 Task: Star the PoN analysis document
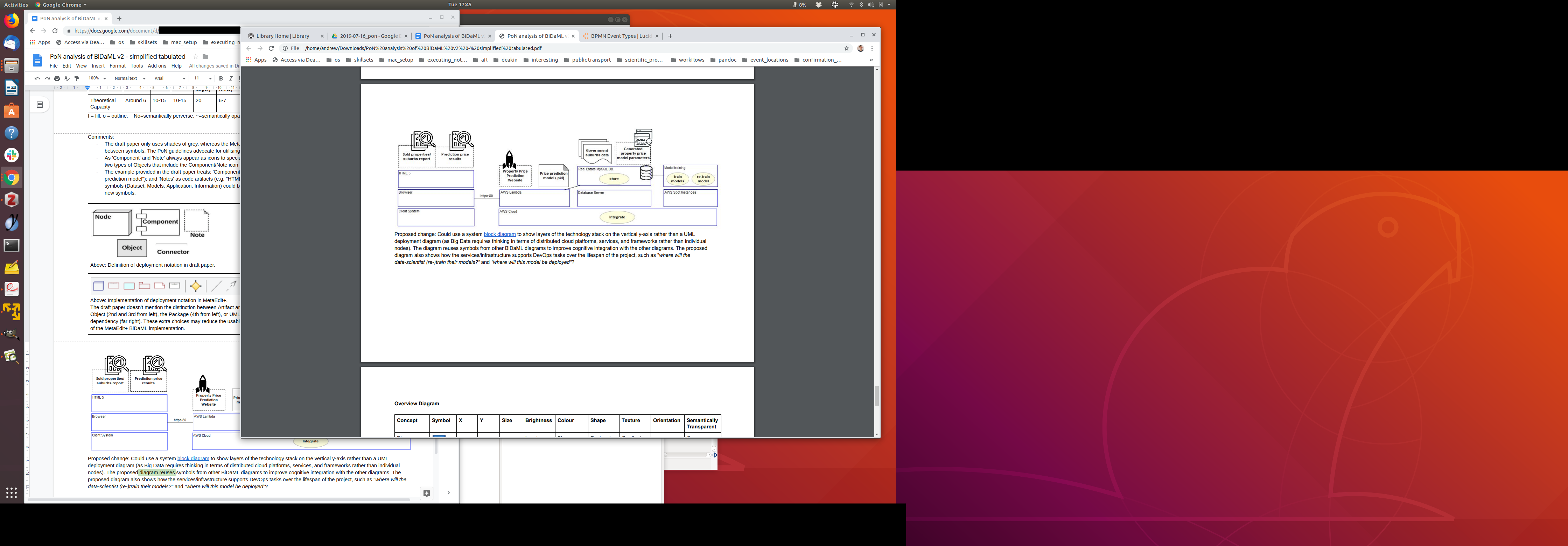[195, 57]
